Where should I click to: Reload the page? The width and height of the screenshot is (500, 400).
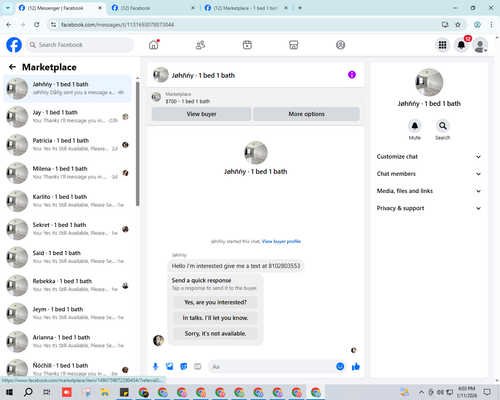click(37, 25)
